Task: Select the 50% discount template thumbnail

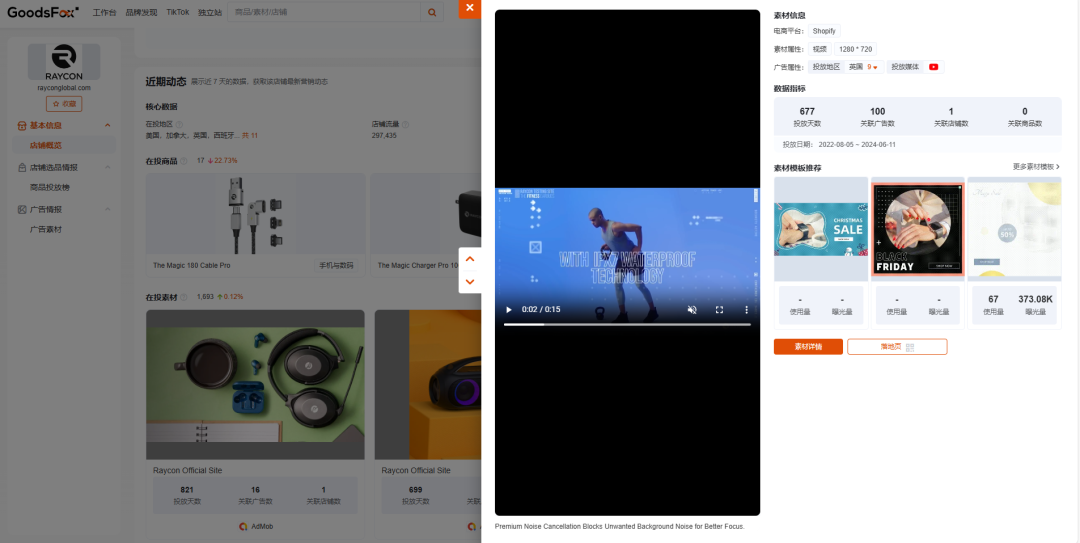Action: tap(1015, 229)
